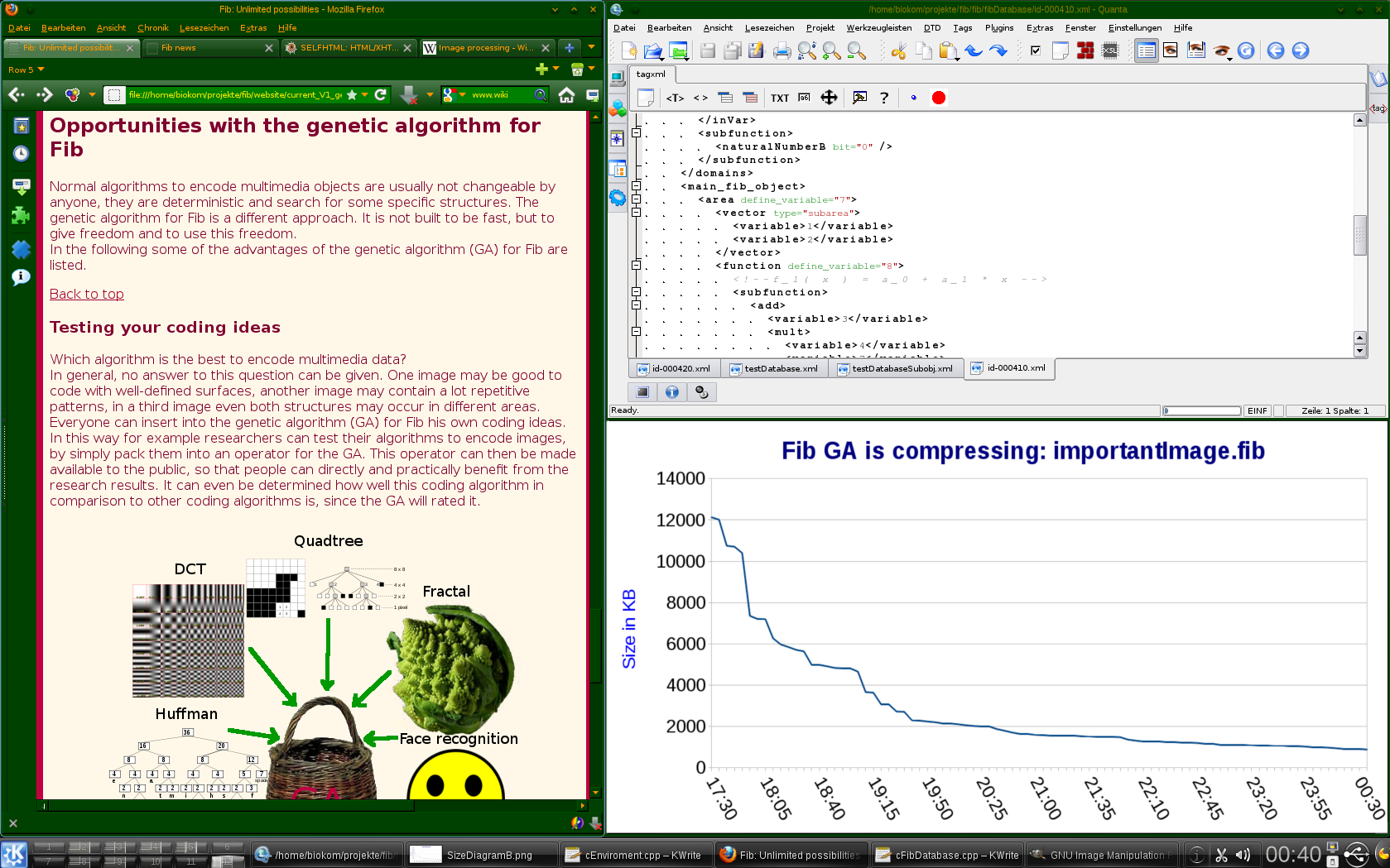Click the Firefox reload page icon
The width and height of the screenshot is (1390, 868).
(x=381, y=95)
